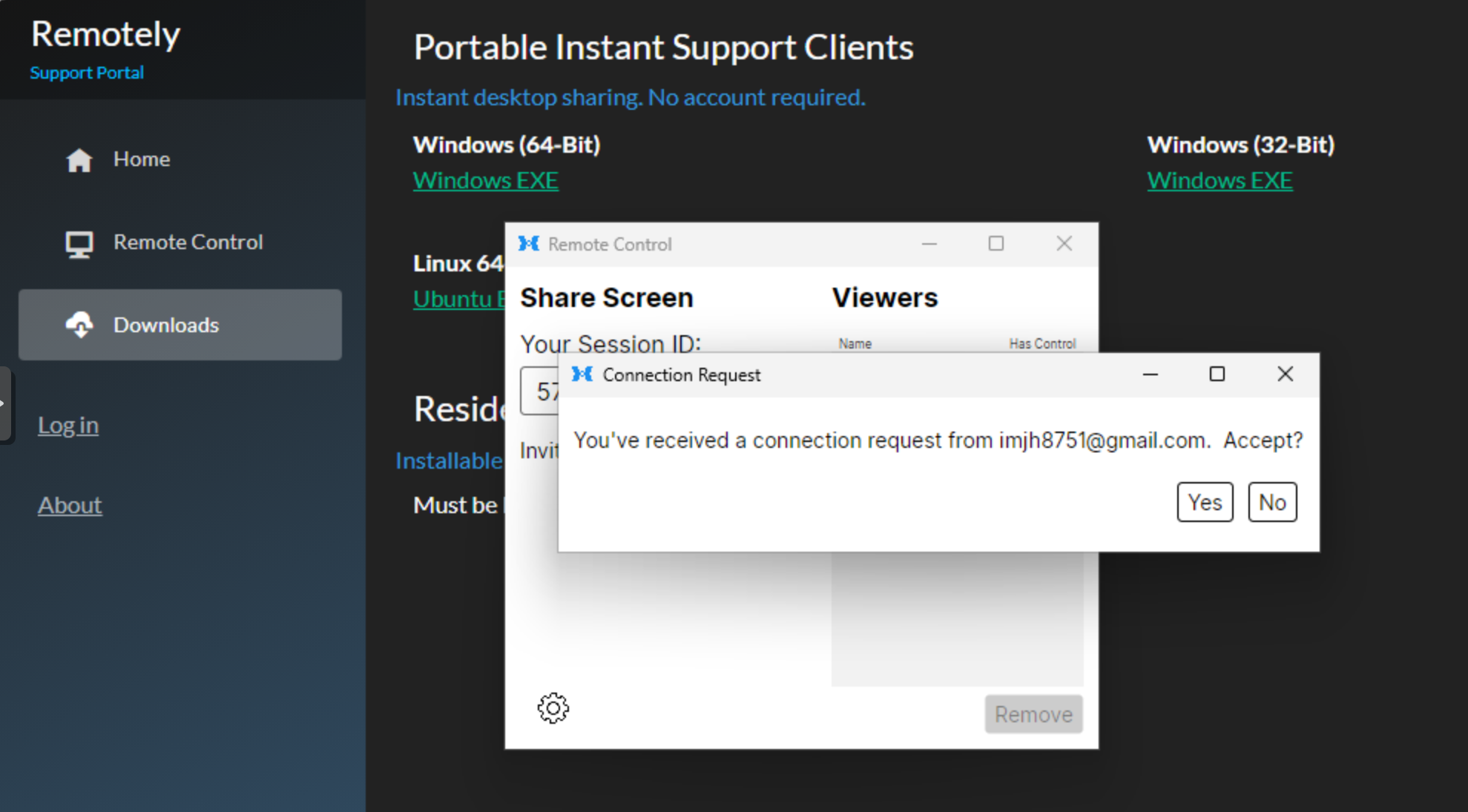Click the Home house icon

[x=79, y=160]
